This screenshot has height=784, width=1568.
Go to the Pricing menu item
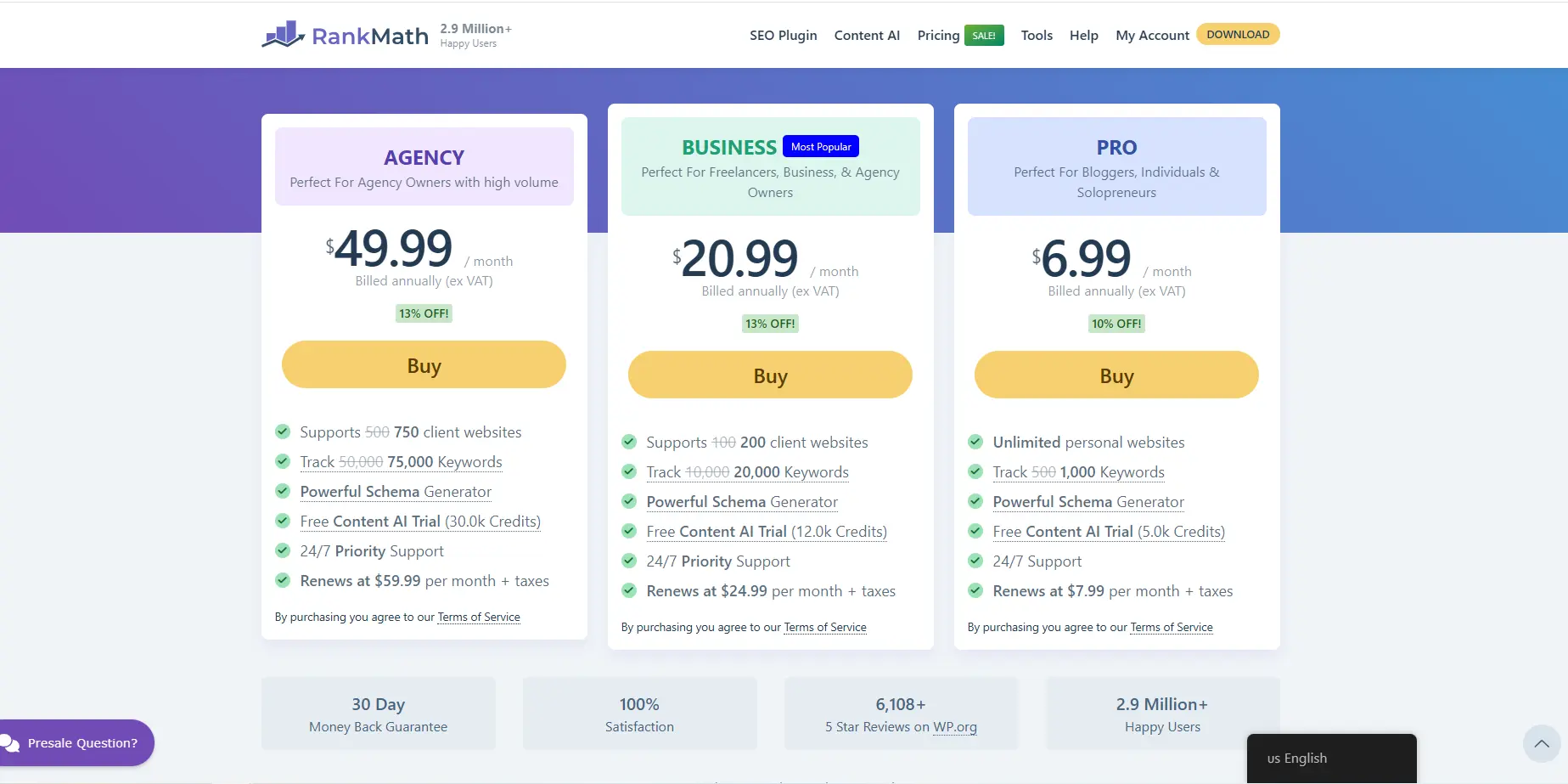[938, 36]
